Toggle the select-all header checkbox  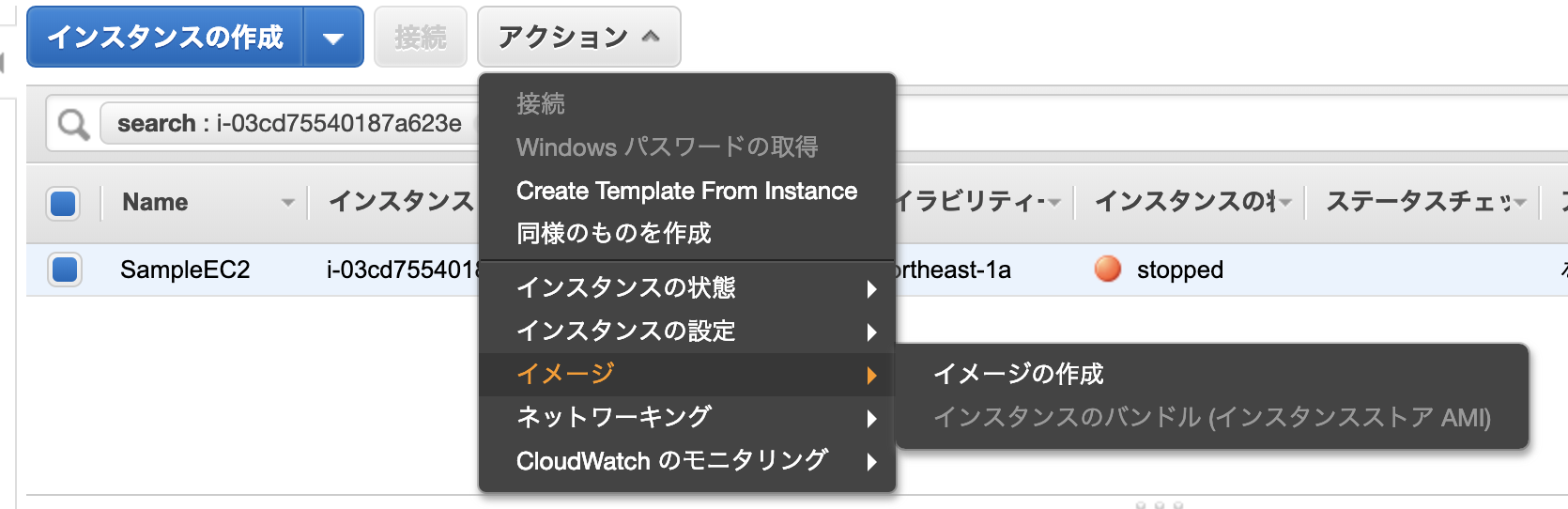click(x=64, y=203)
